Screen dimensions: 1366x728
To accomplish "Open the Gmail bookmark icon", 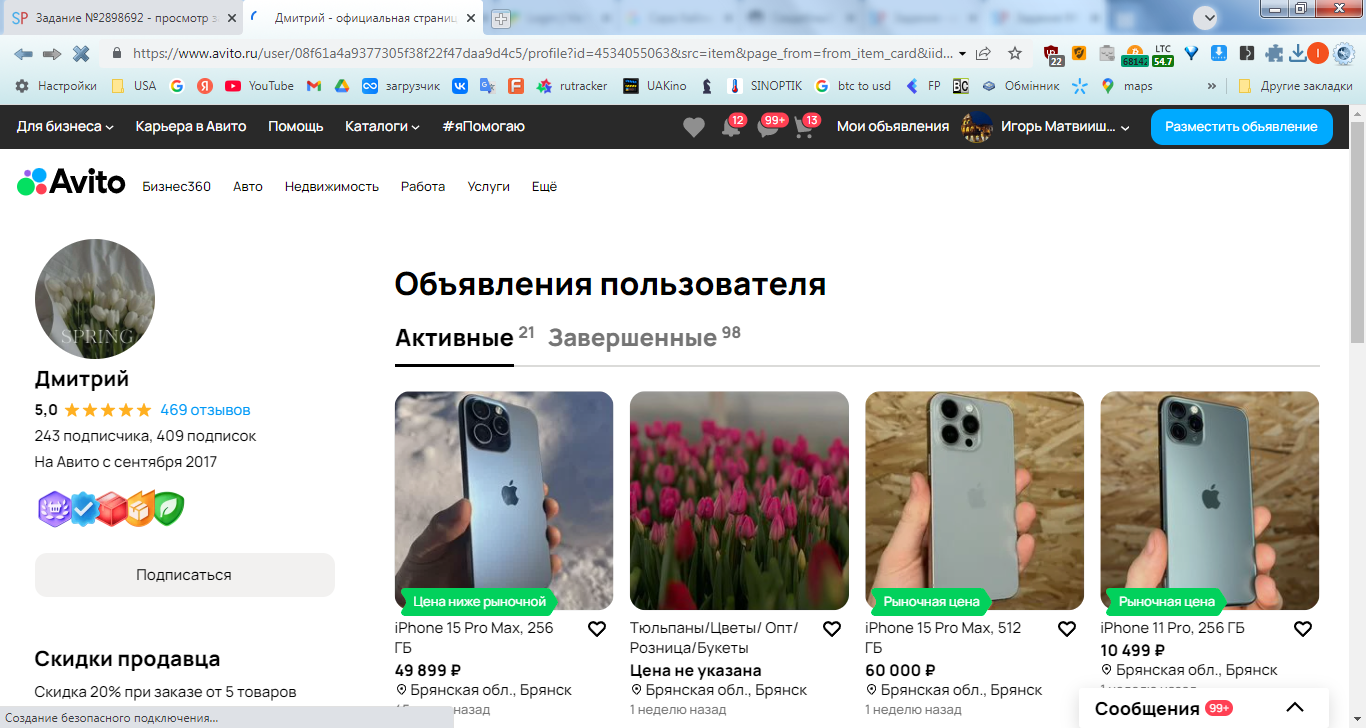I will tap(314, 86).
